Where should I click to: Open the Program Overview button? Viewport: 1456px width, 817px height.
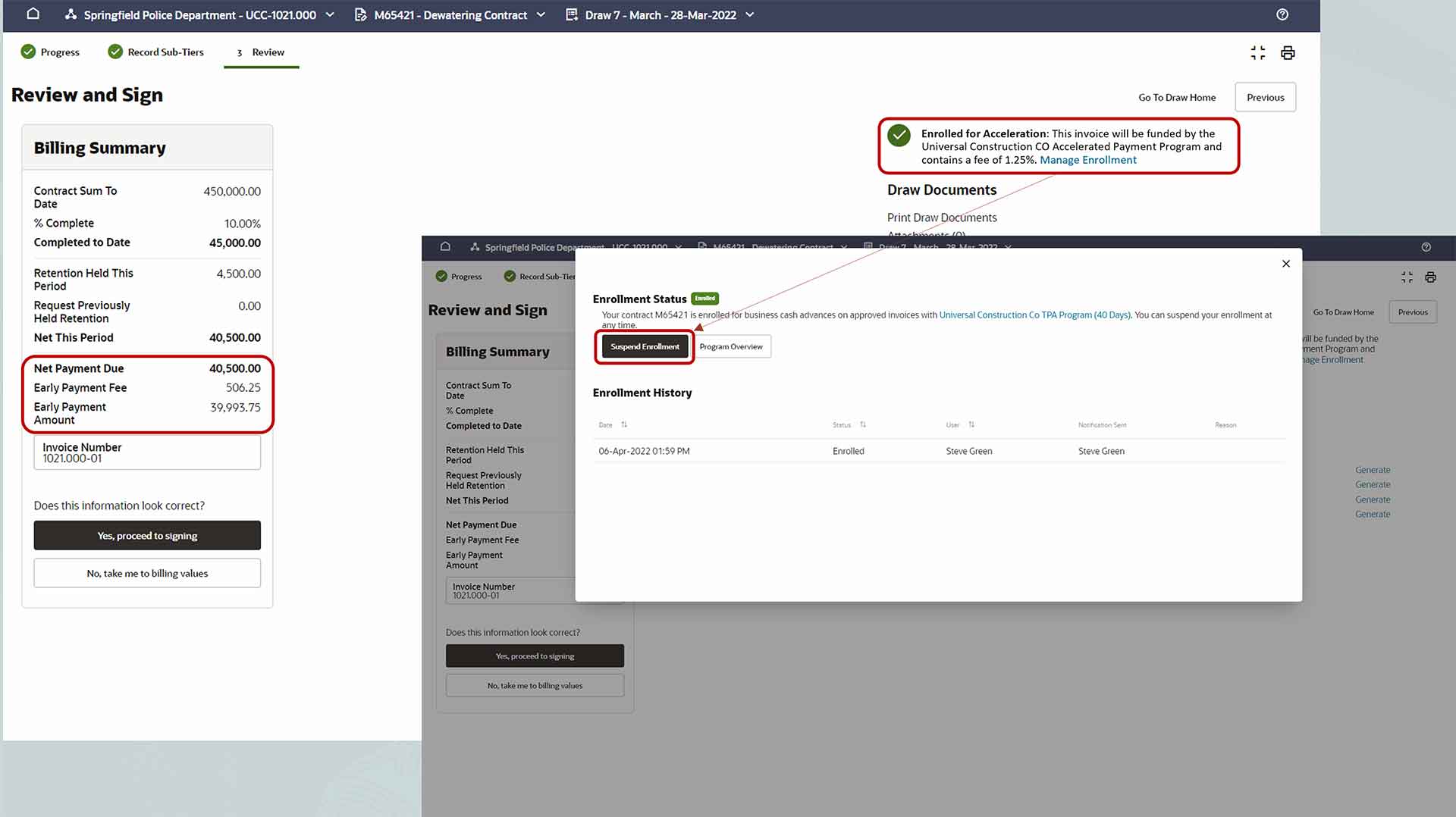(730, 346)
